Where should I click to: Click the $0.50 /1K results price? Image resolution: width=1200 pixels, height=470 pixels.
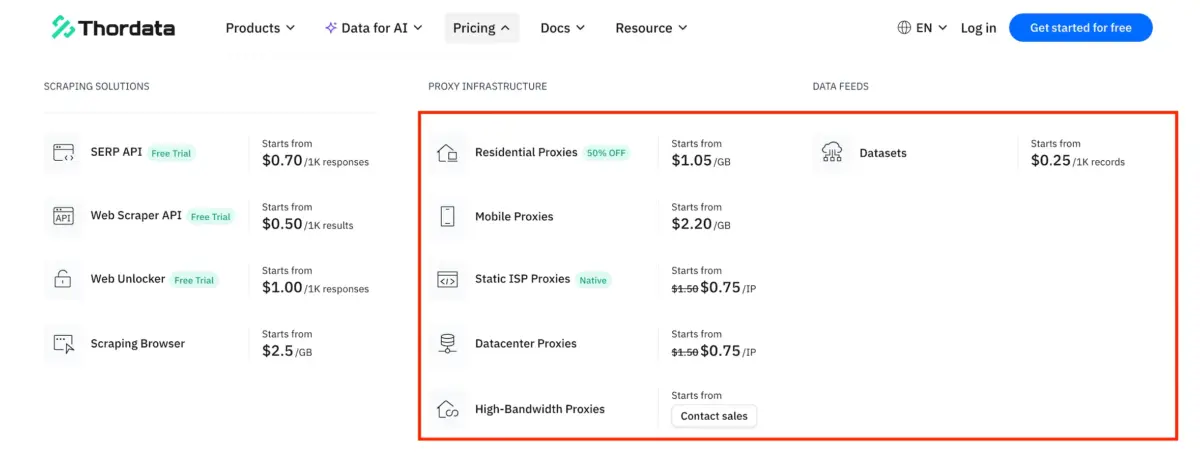[x=307, y=224]
